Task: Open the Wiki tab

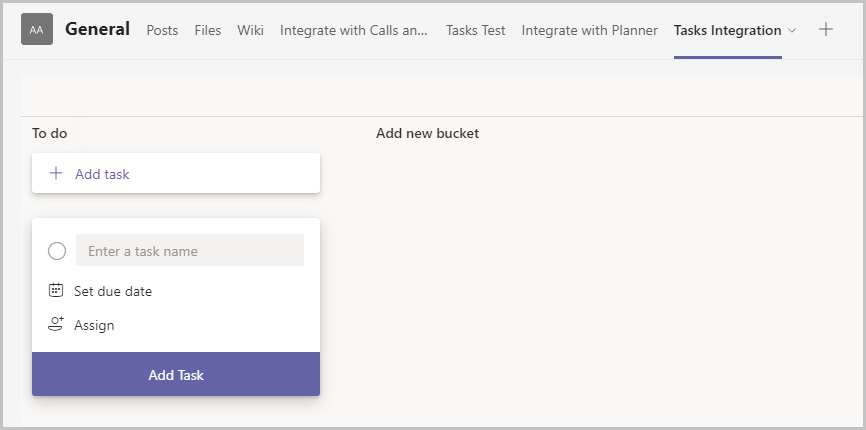Action: pos(250,30)
